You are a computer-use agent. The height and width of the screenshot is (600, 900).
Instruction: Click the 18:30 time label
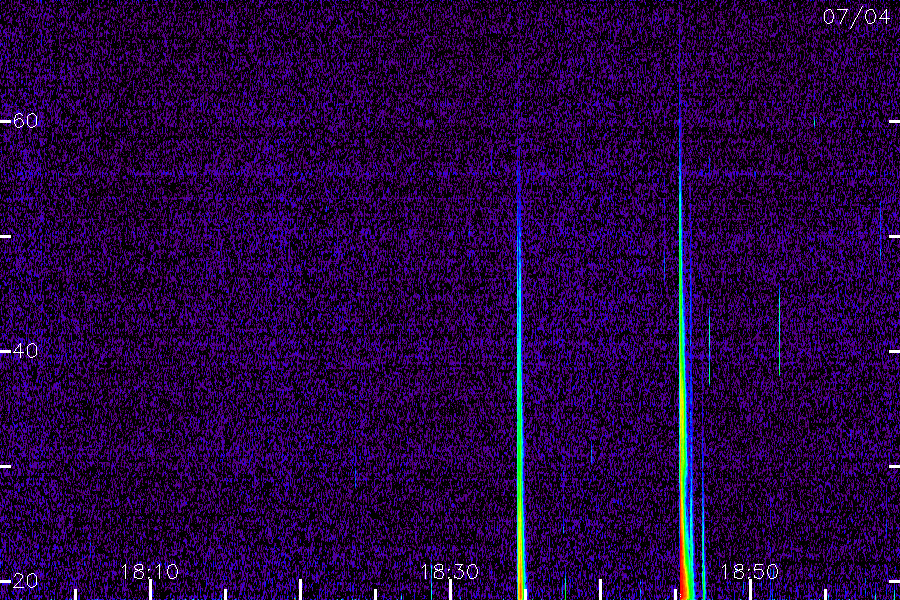click(449, 572)
